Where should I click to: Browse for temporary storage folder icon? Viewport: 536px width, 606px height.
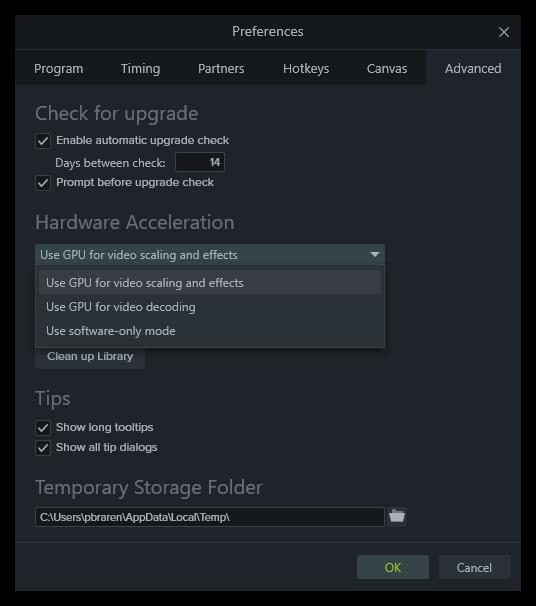[x=397, y=516]
